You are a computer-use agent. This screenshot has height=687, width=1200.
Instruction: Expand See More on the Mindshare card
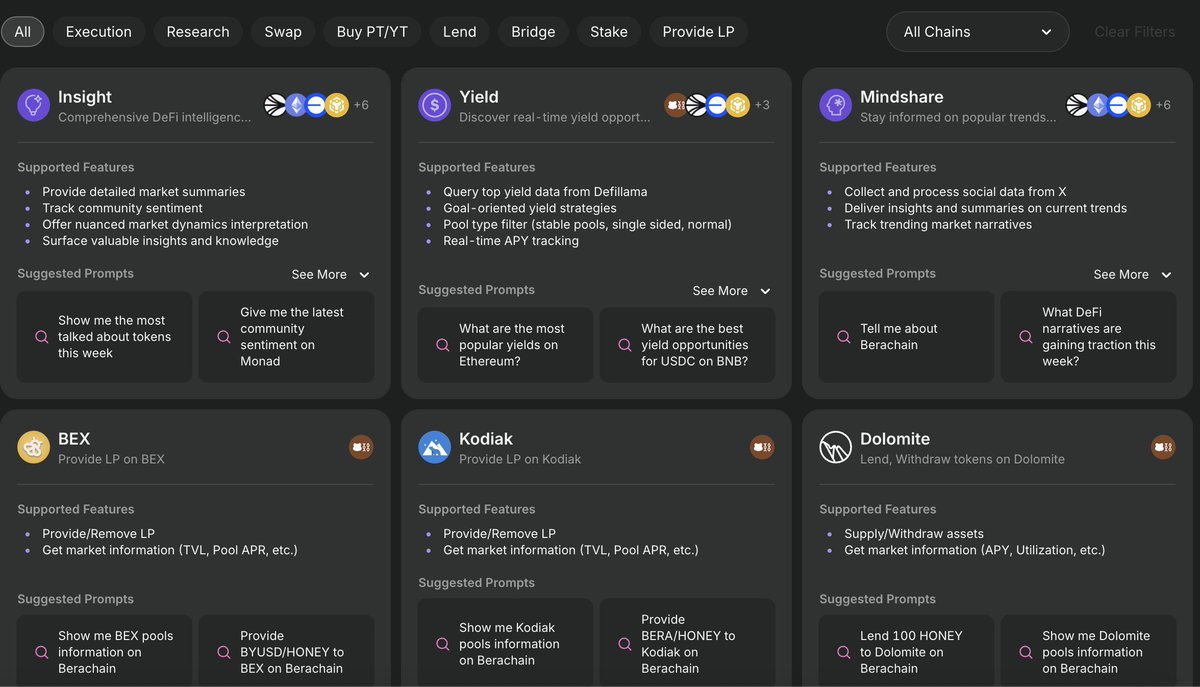click(1133, 274)
